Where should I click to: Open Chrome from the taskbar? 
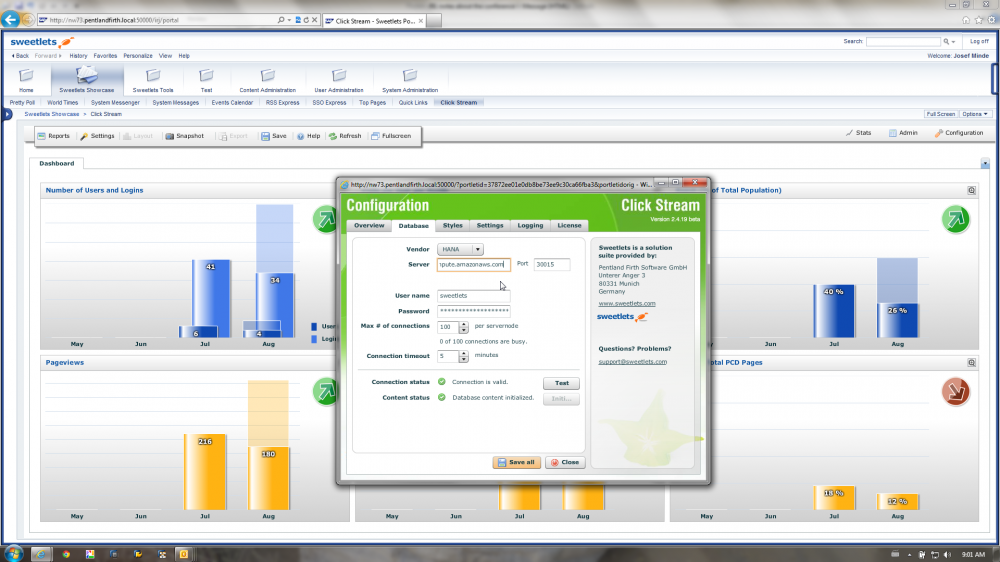(66, 554)
